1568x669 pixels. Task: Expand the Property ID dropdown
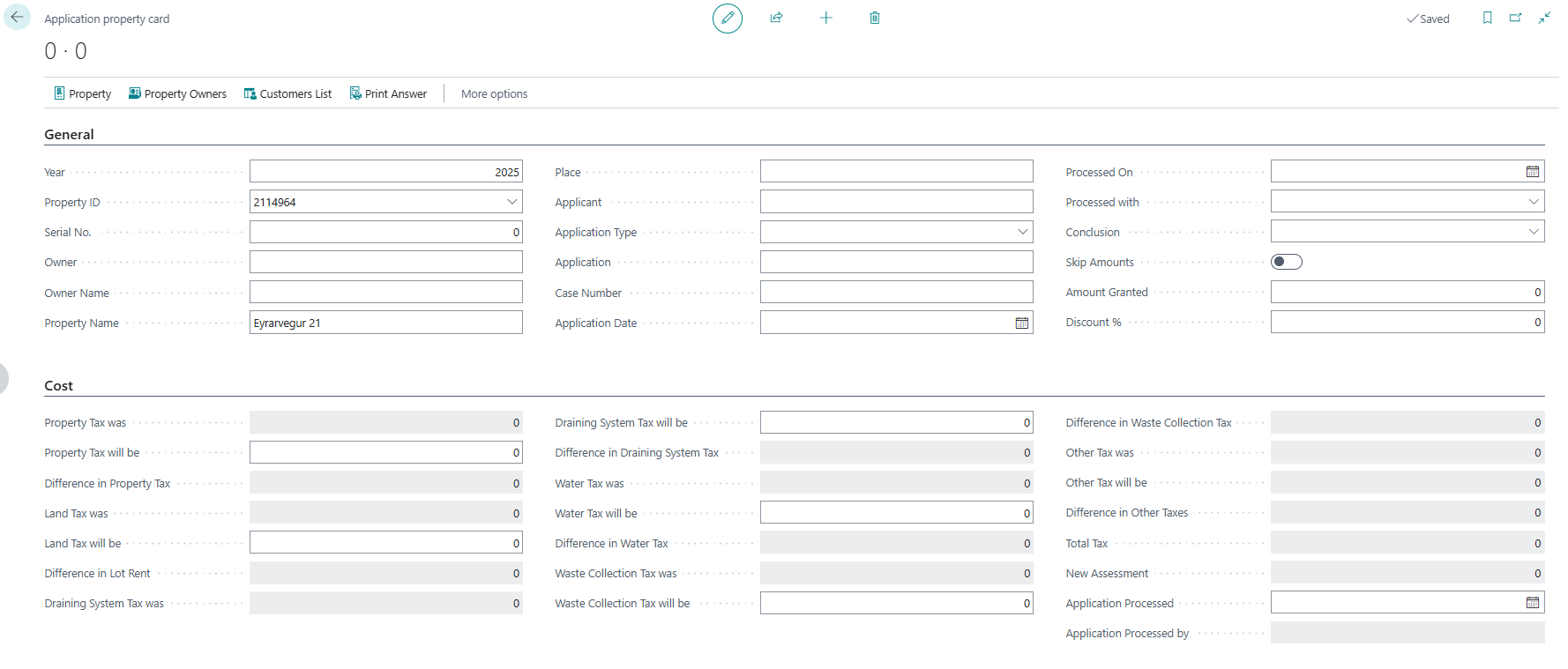pos(512,202)
